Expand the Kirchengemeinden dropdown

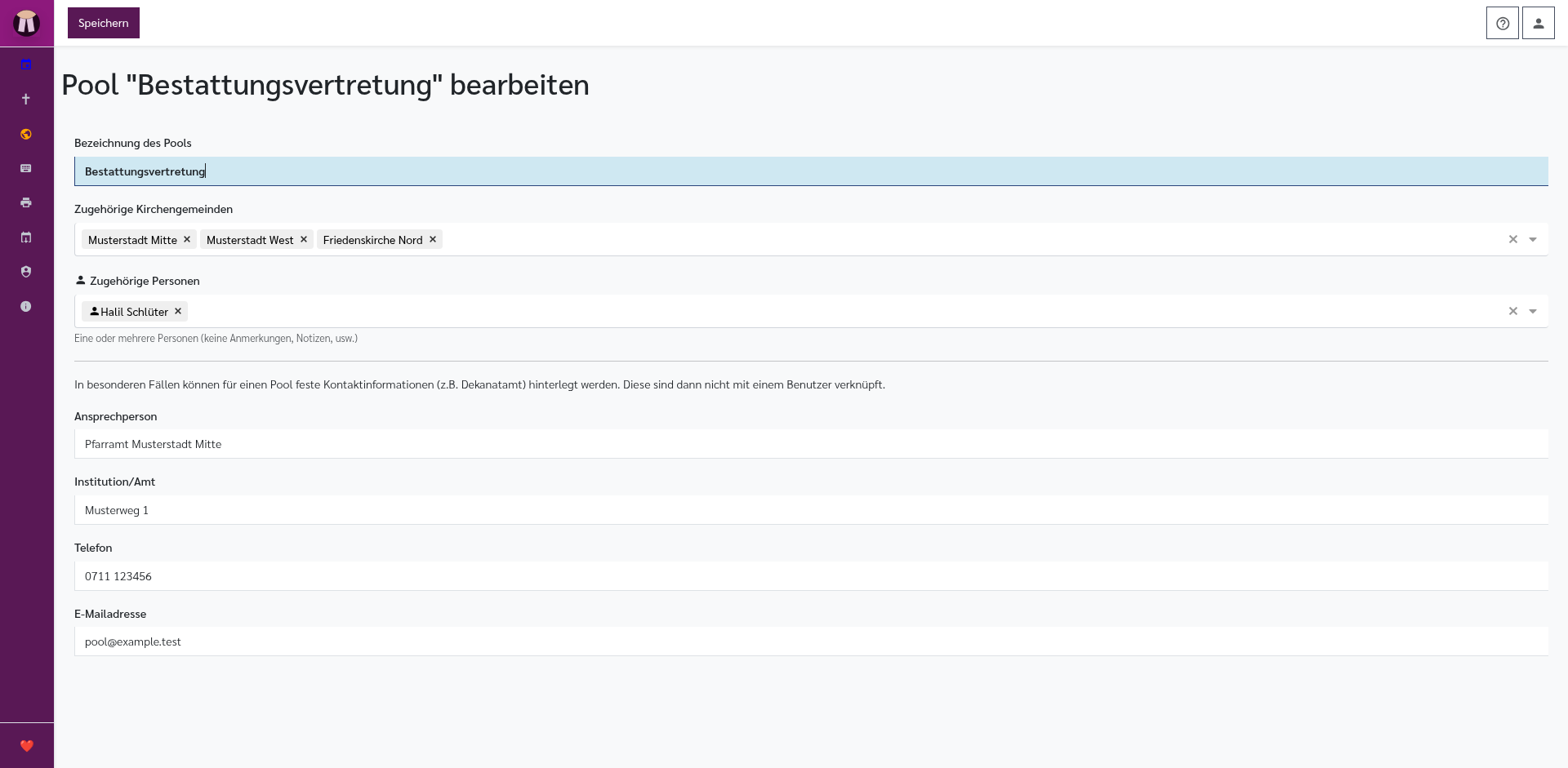(x=1533, y=239)
